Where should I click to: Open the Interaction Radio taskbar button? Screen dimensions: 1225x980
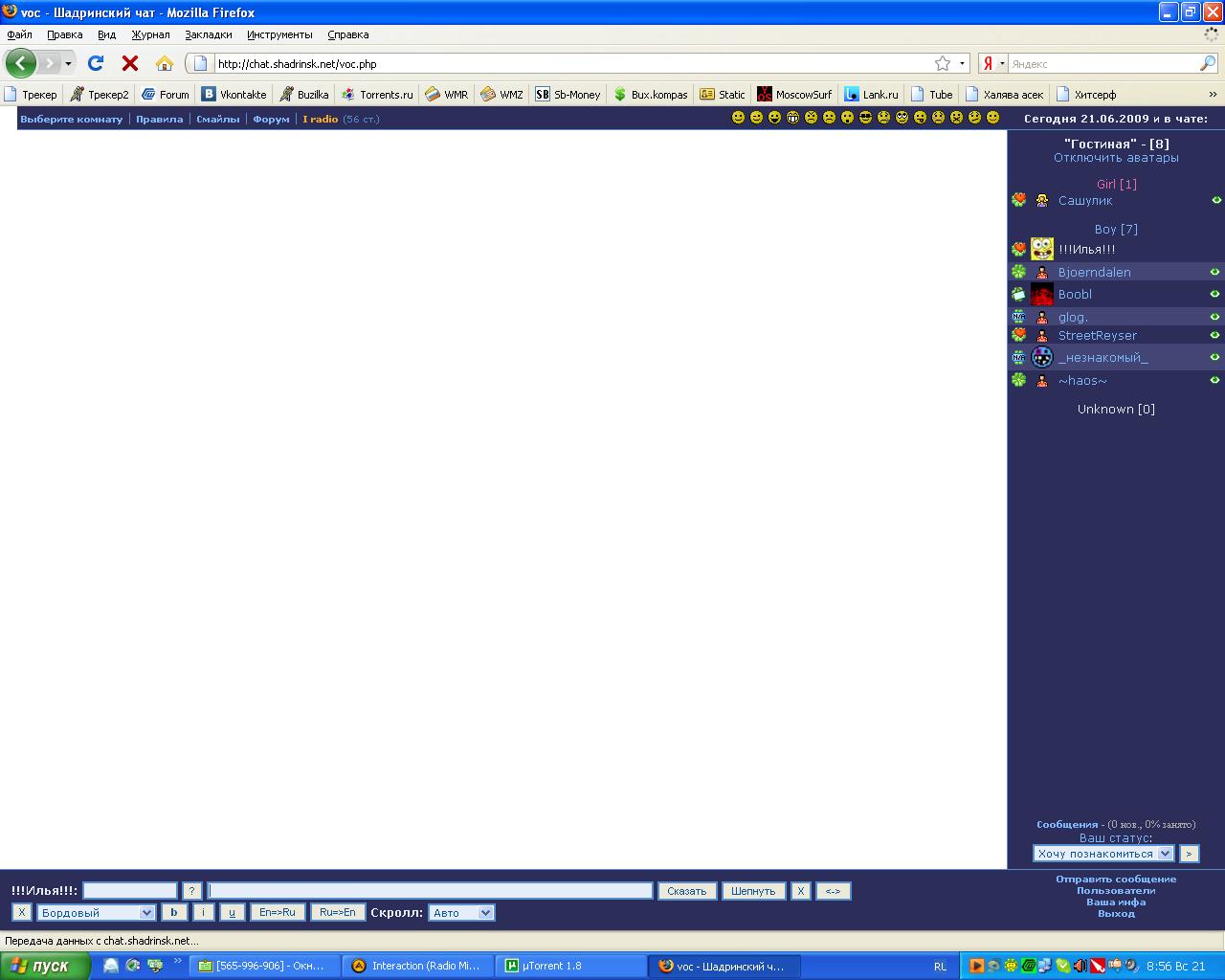coord(418,966)
